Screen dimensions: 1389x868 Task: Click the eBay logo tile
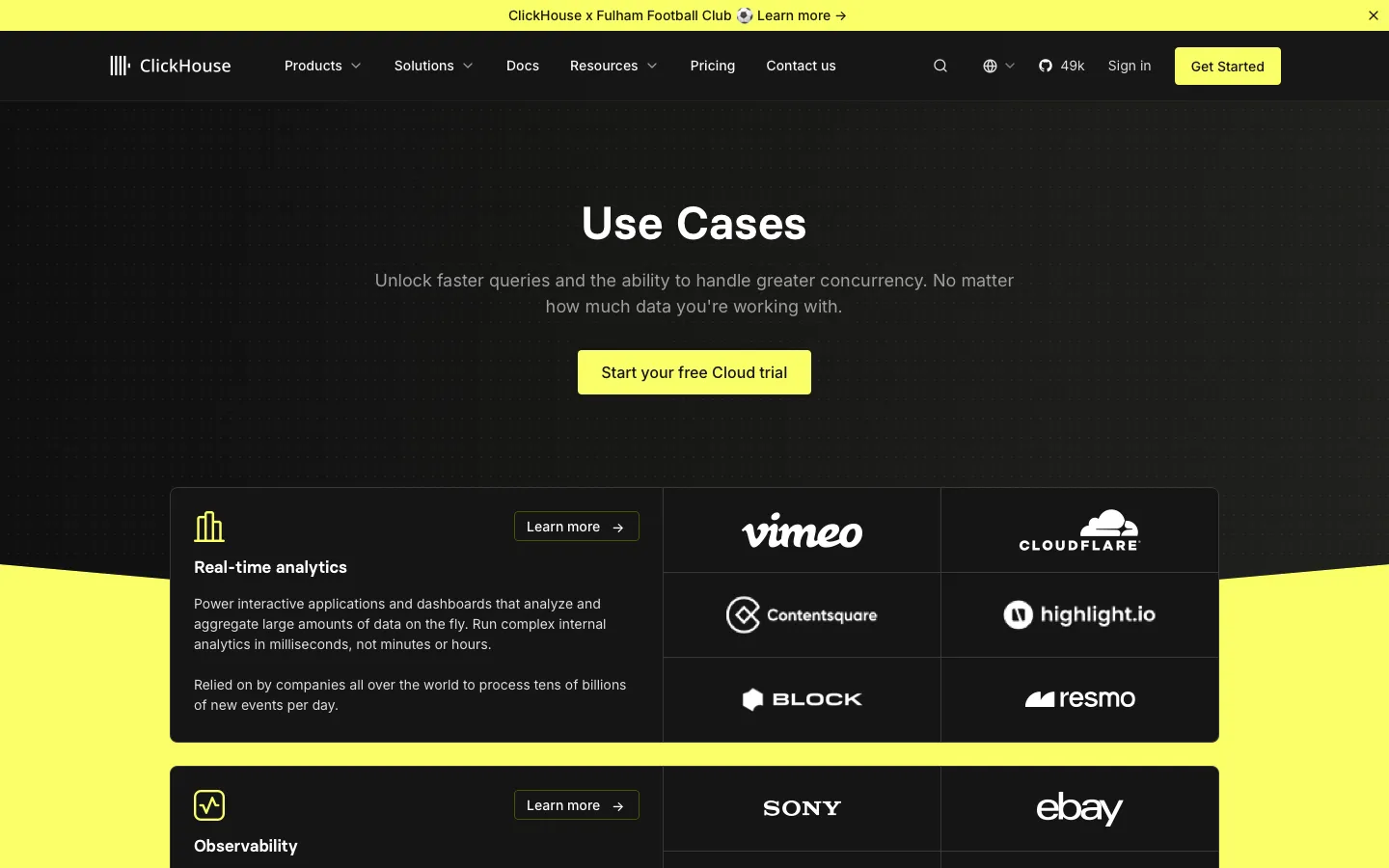pyautogui.click(x=1079, y=808)
